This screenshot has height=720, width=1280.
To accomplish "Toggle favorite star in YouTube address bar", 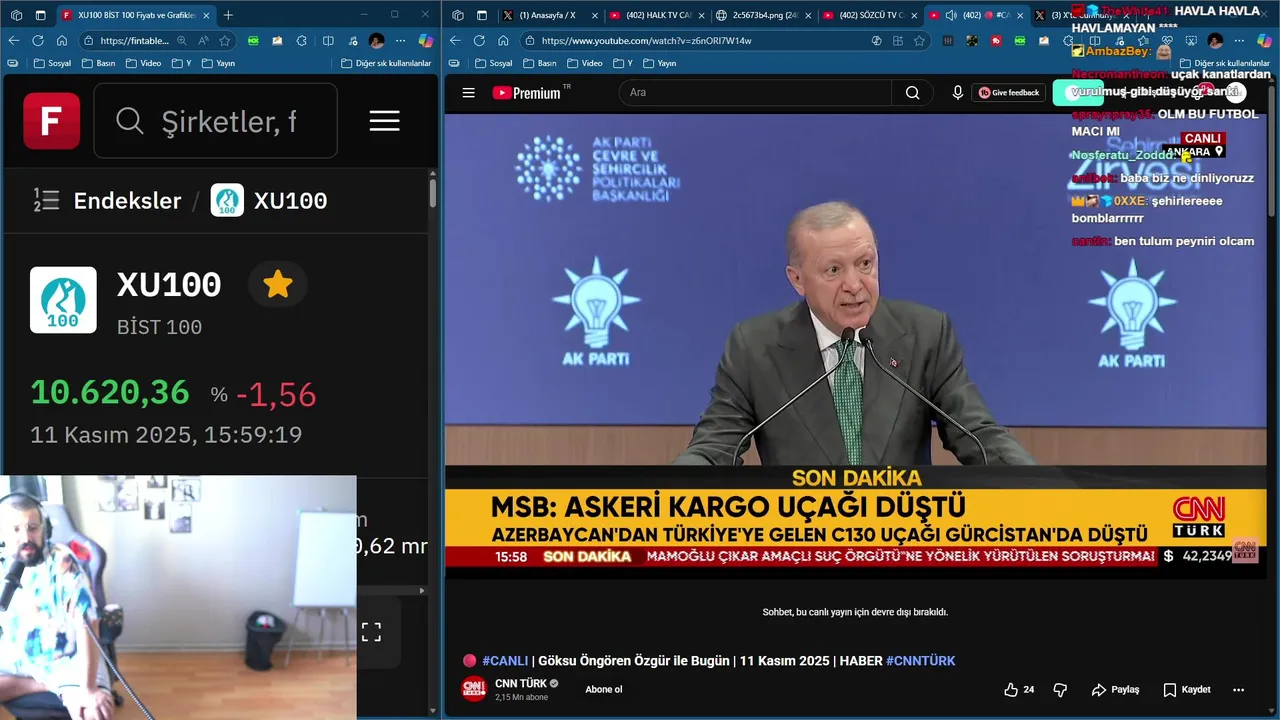I will (x=919, y=41).
